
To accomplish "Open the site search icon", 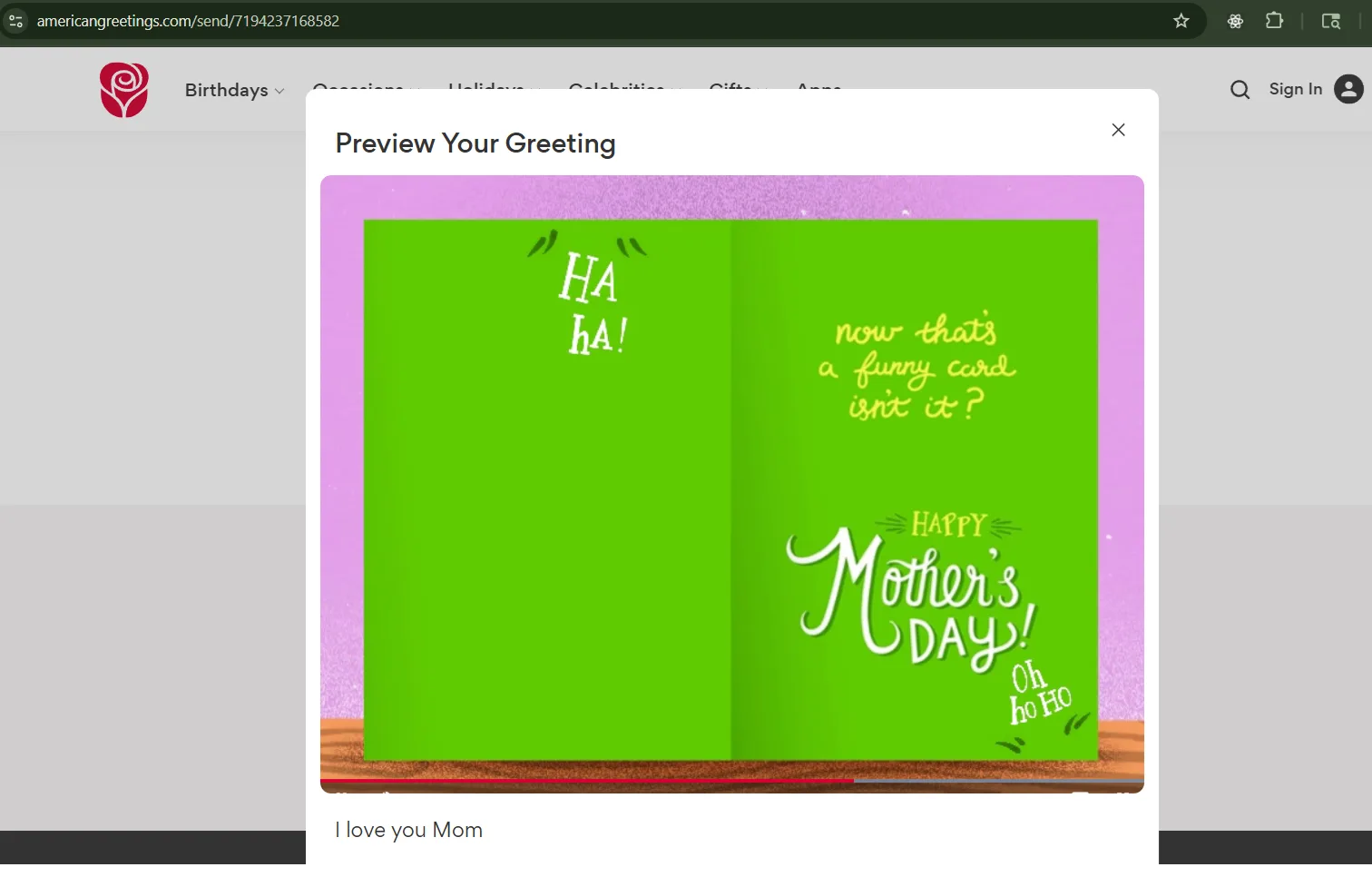I will coord(1240,89).
